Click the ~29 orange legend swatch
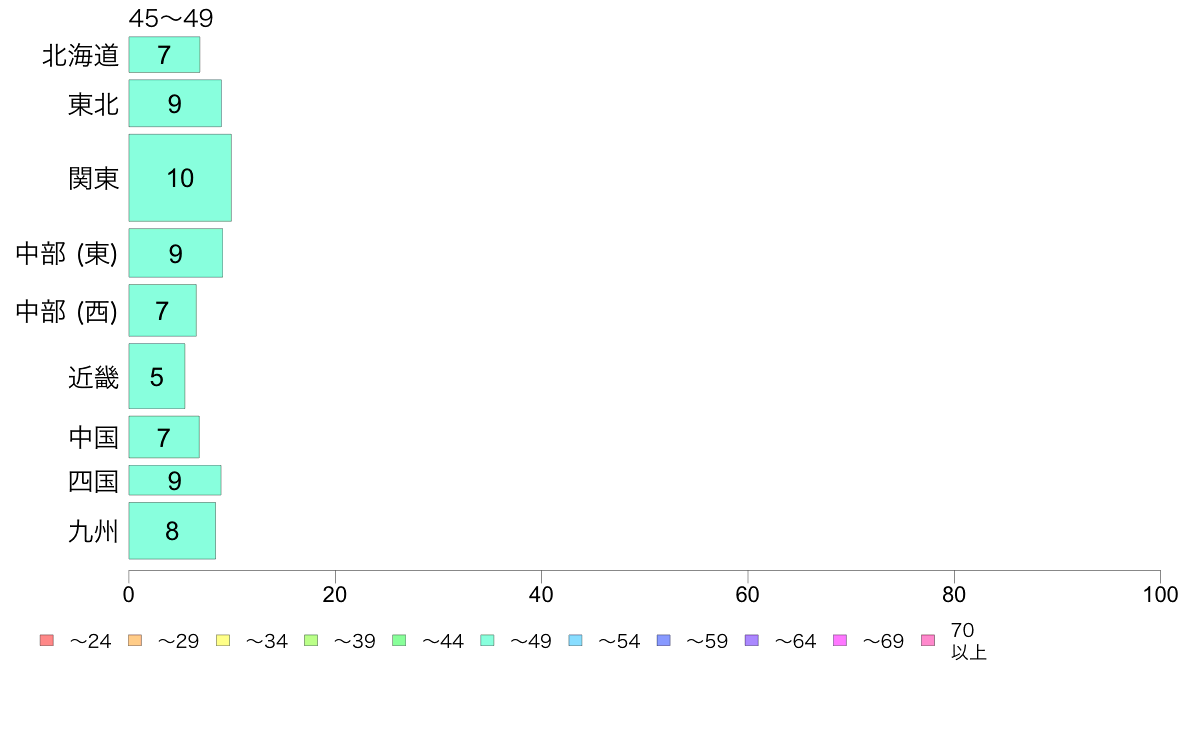 (x=135, y=640)
